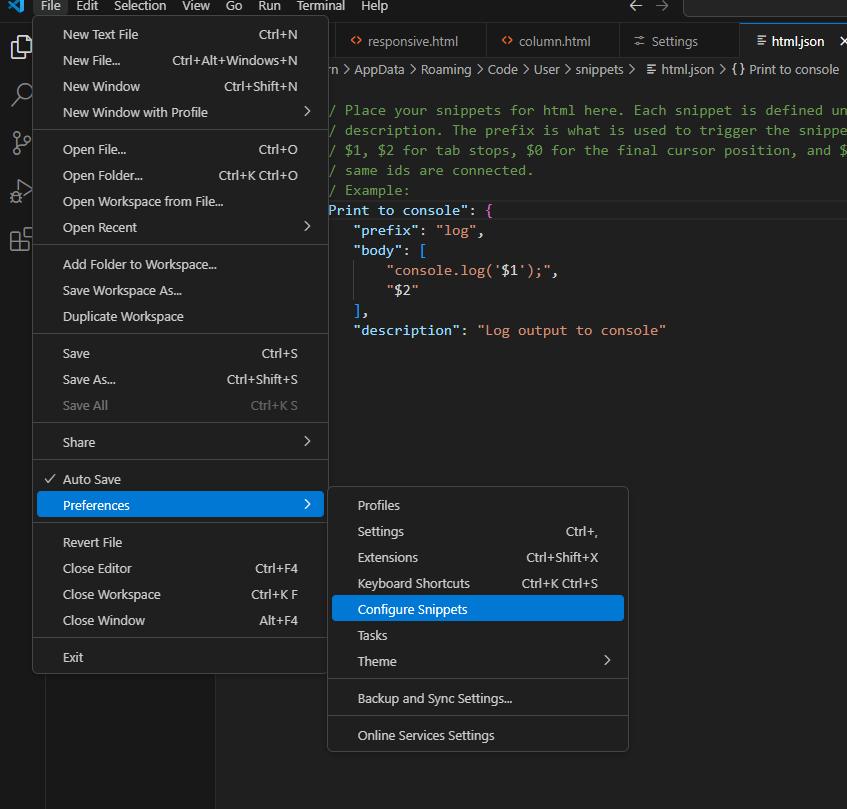The image size is (847, 809).
Task: Switch to the Settings tab
Action: [678, 41]
